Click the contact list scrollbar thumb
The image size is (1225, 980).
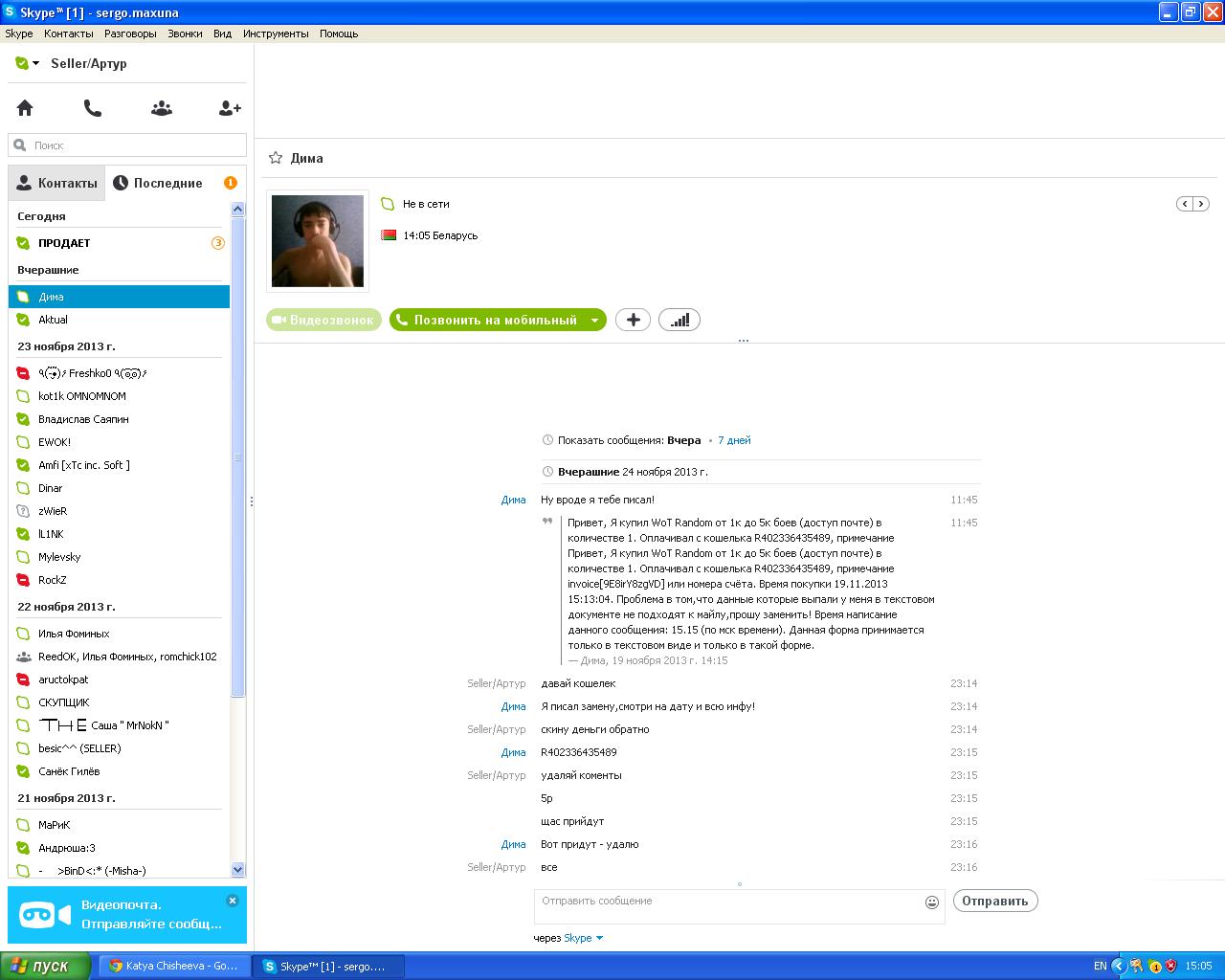[238, 457]
